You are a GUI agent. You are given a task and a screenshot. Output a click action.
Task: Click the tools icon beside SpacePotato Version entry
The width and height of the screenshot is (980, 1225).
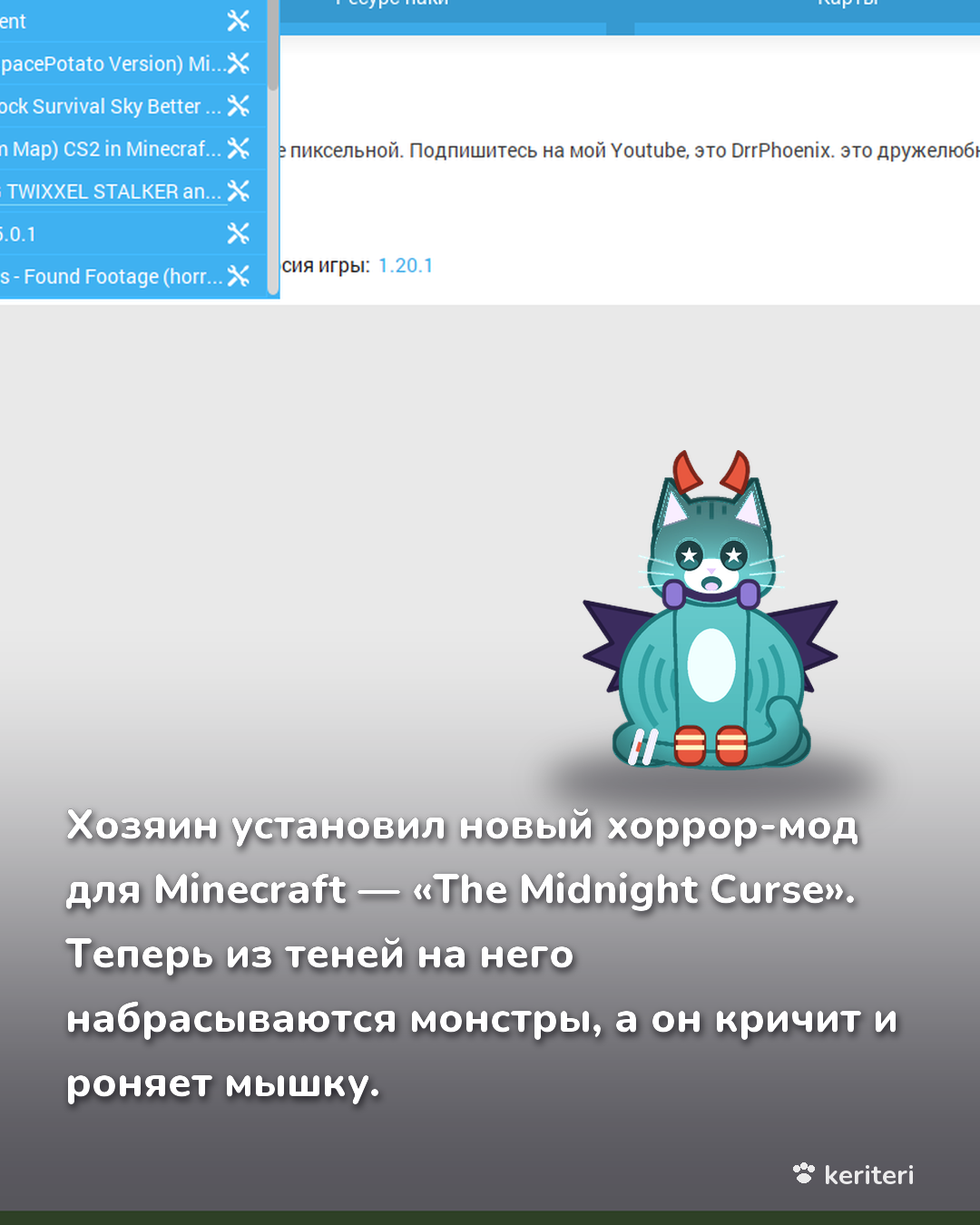pos(239,64)
